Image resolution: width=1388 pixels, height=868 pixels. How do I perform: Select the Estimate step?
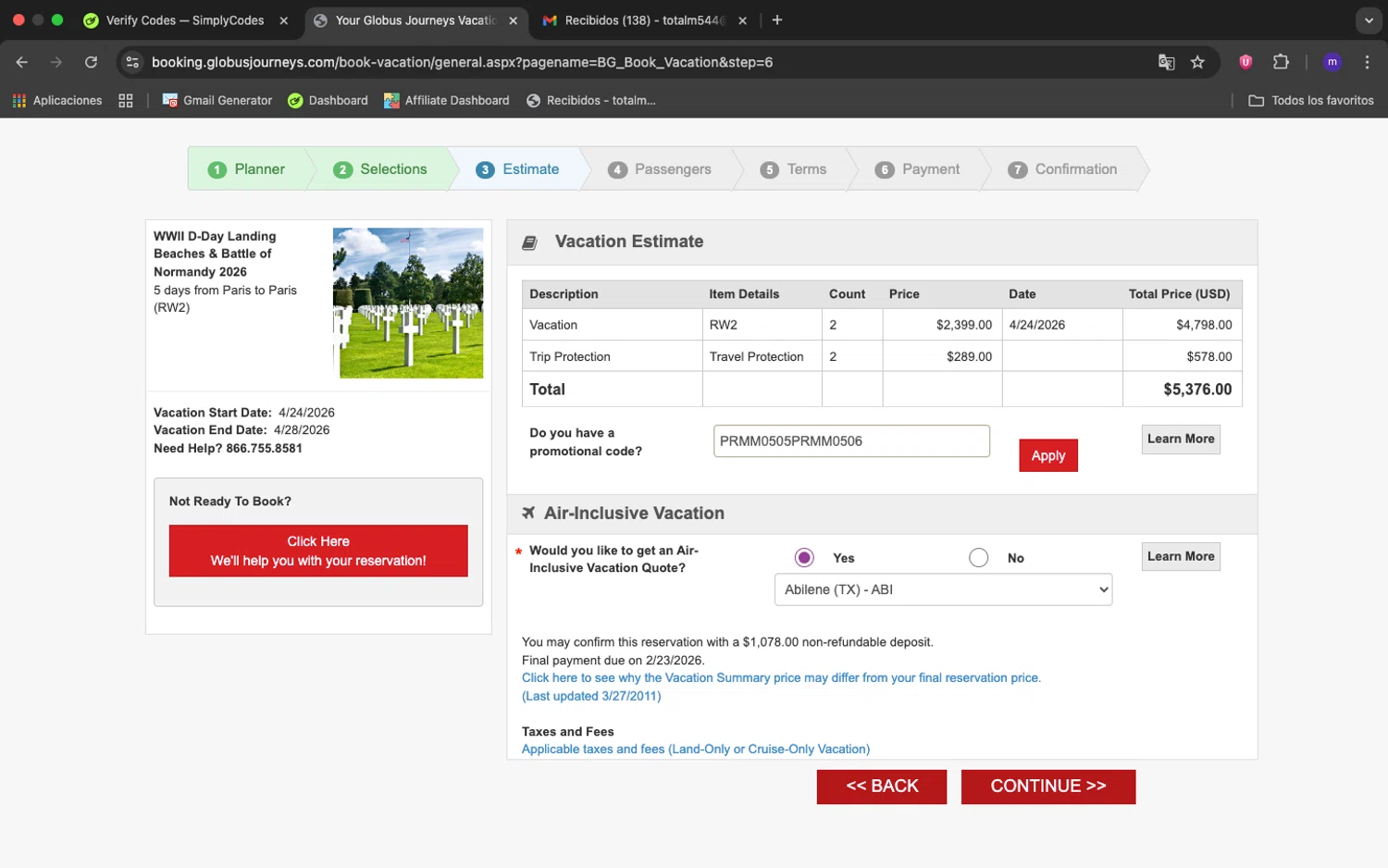[x=518, y=169]
